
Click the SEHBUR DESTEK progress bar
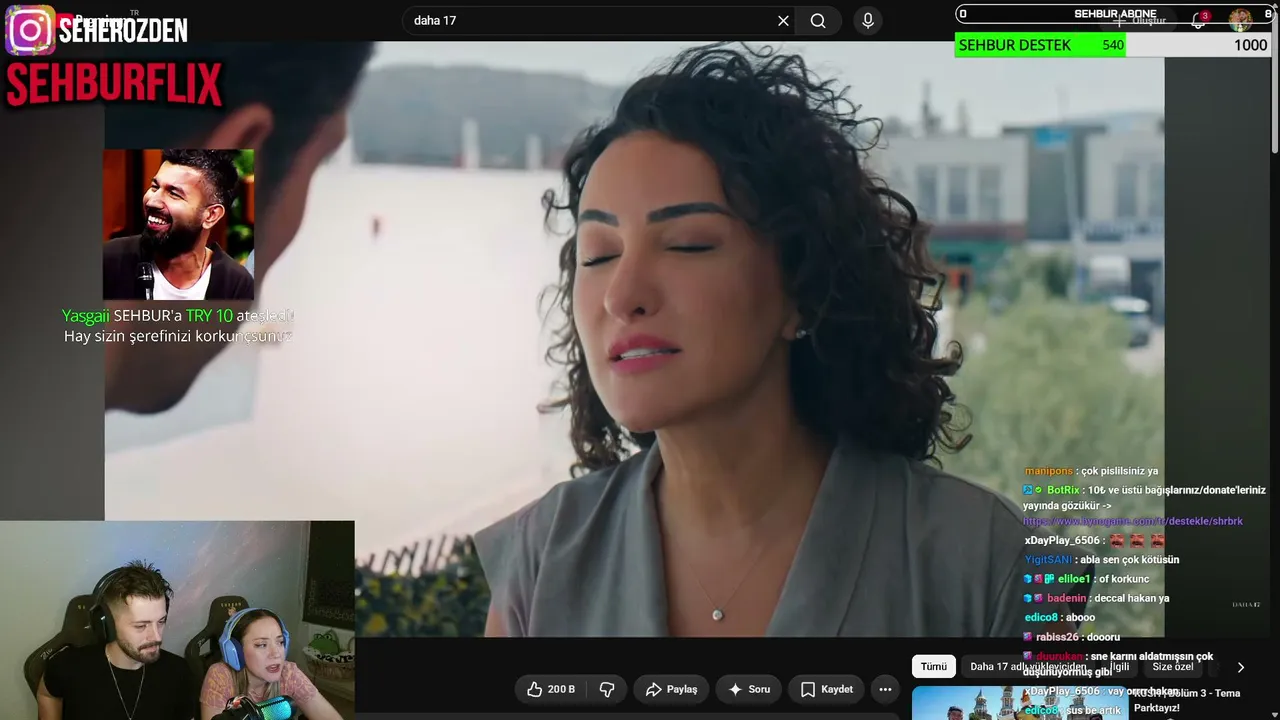click(1113, 45)
